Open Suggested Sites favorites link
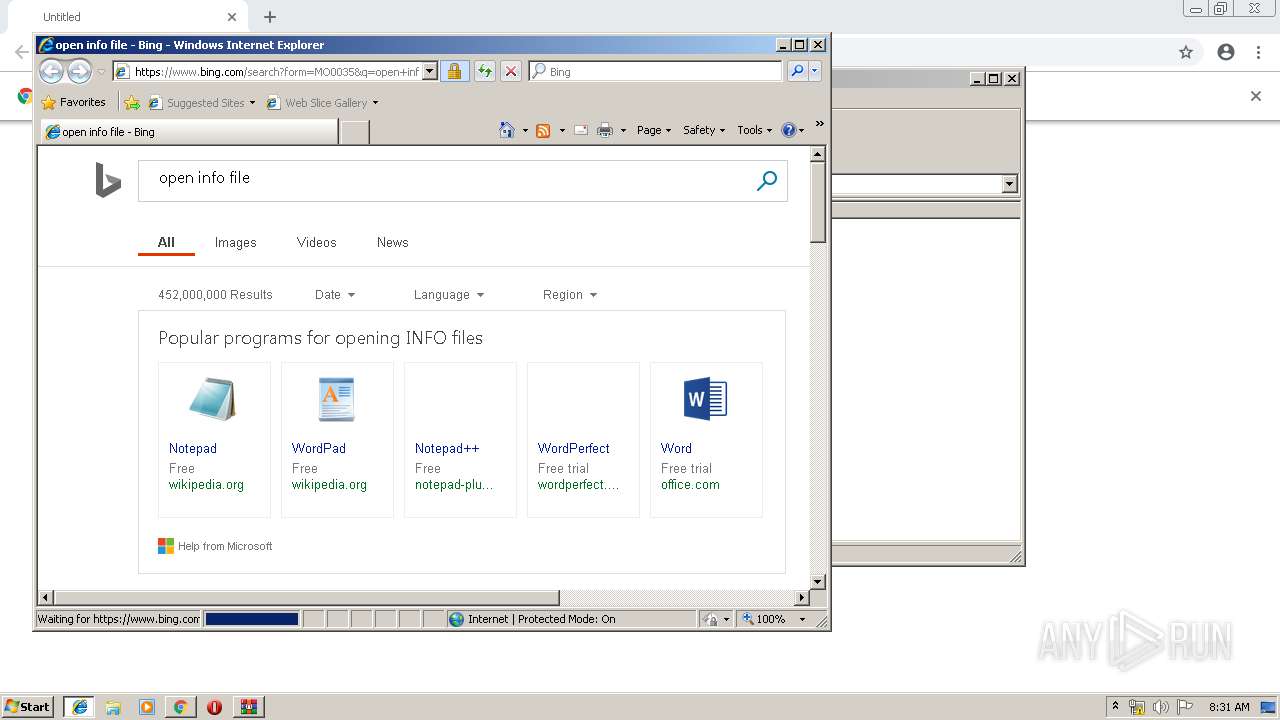This screenshot has width=1280, height=720. click(x=201, y=102)
